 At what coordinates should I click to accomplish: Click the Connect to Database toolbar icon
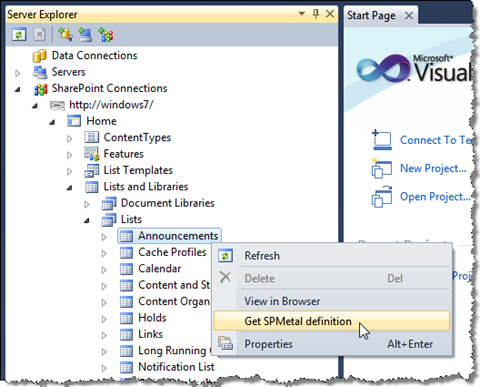click(x=65, y=34)
